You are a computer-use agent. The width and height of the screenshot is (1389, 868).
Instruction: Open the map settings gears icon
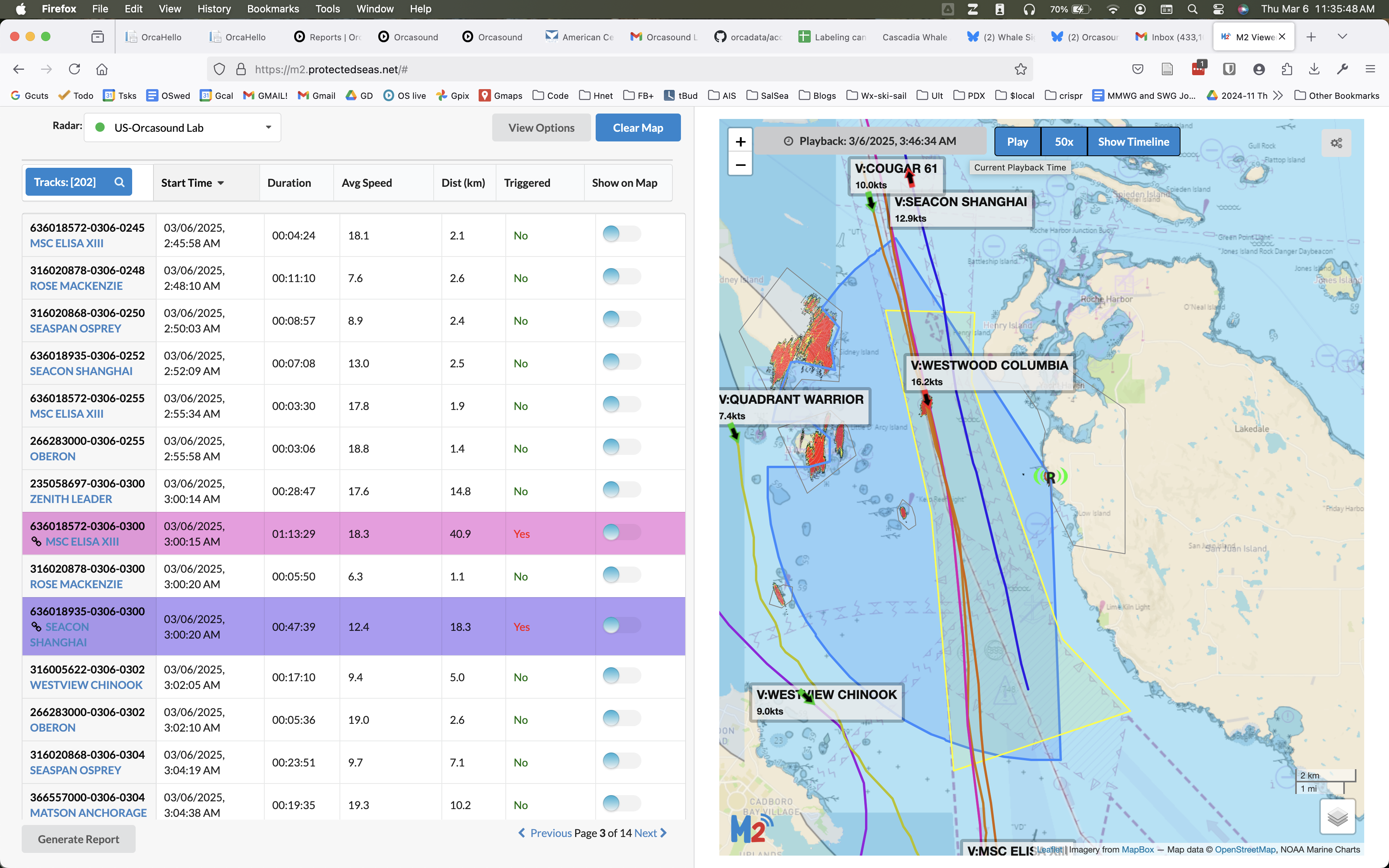[x=1336, y=143]
